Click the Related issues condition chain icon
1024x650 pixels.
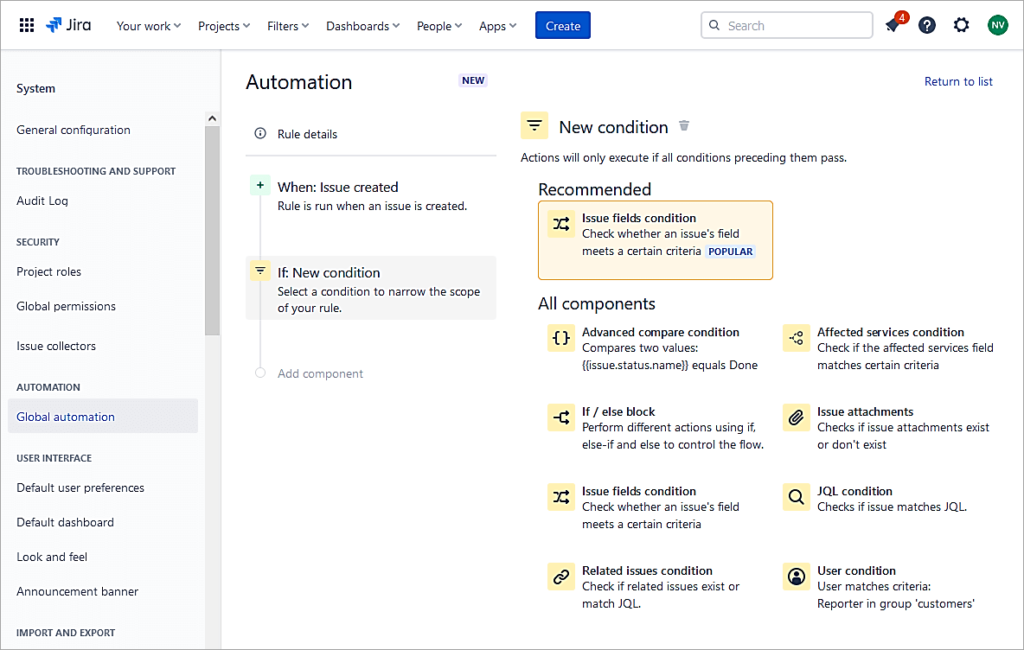pyautogui.click(x=561, y=577)
